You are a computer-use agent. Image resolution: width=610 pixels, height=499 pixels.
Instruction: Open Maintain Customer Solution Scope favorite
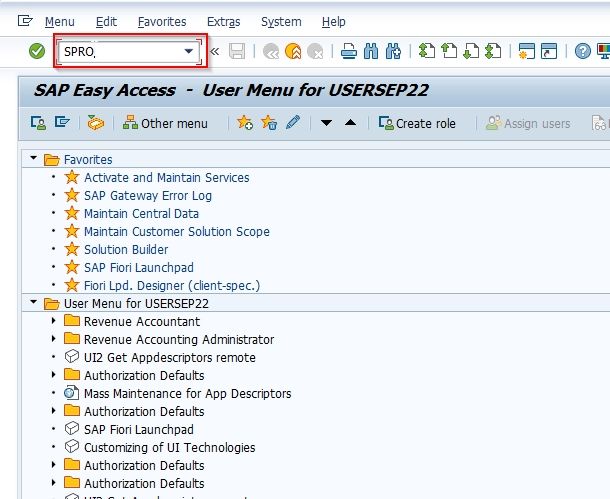click(177, 232)
